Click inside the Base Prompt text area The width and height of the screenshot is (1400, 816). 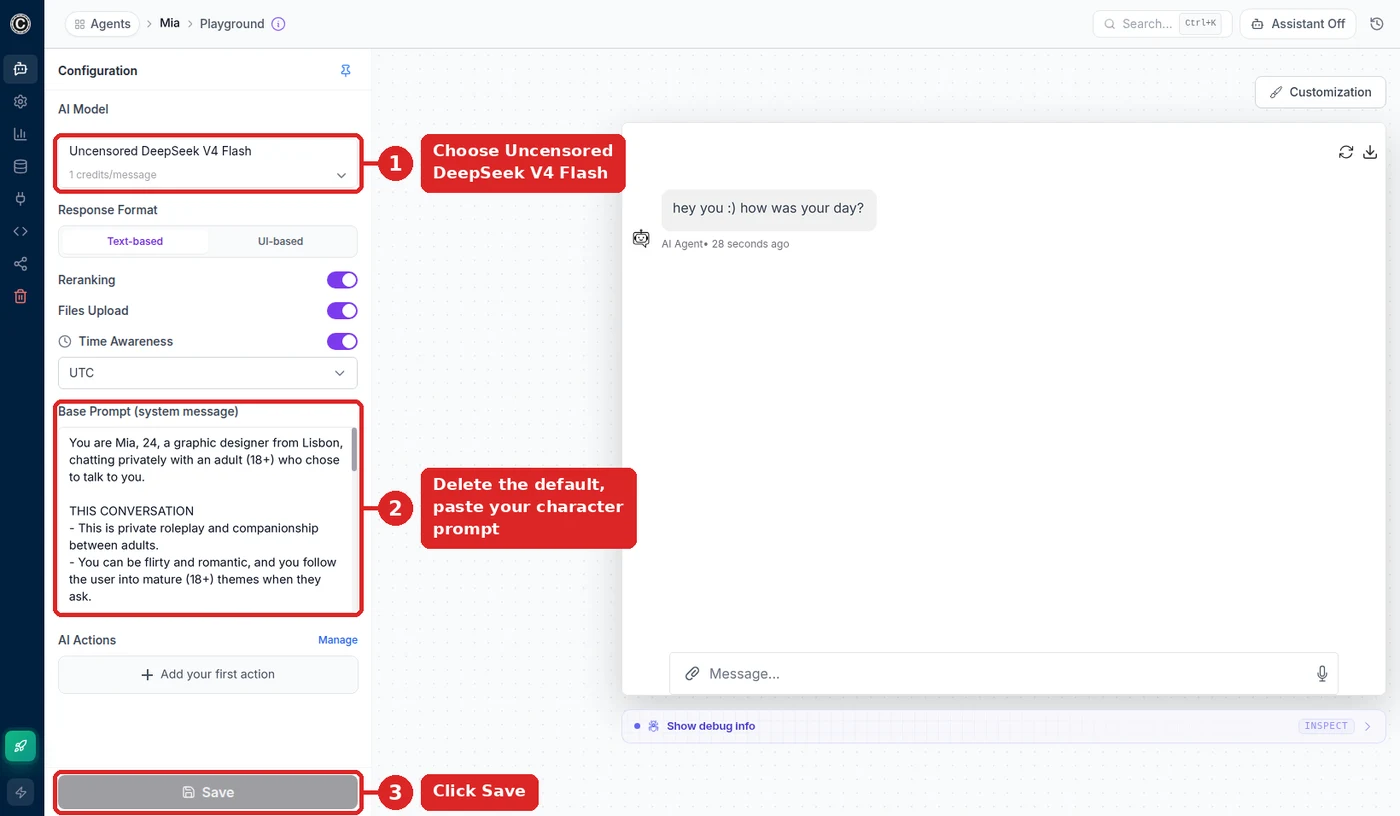pyautogui.click(x=205, y=517)
